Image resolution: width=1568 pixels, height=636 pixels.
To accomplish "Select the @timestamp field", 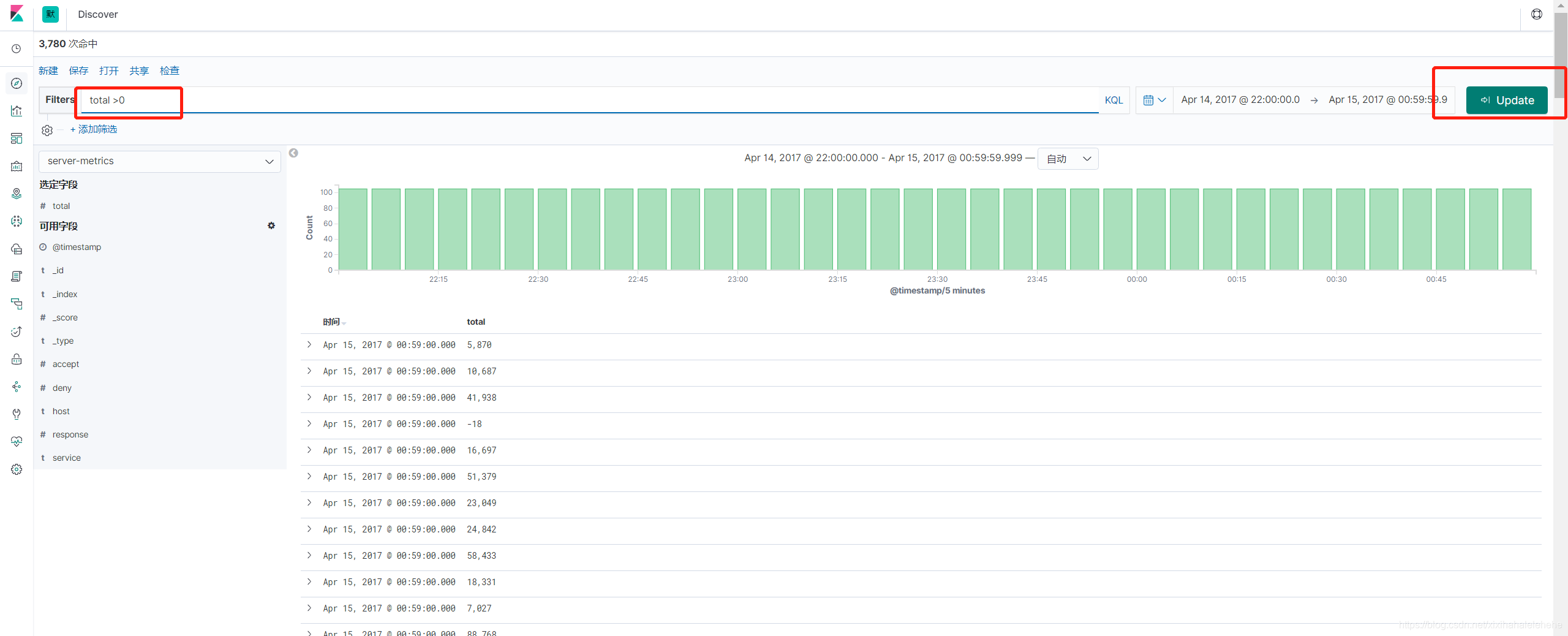I will [x=77, y=247].
